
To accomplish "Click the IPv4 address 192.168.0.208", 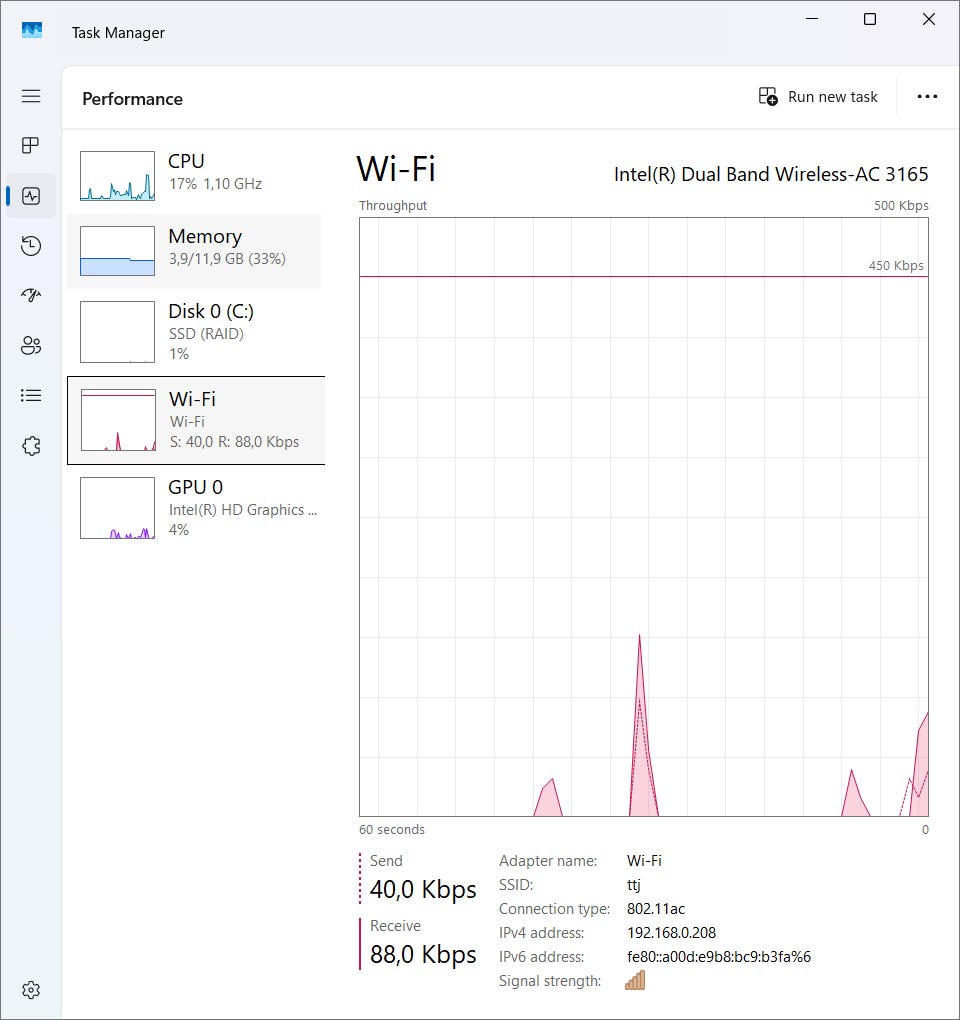I will coord(671,933).
